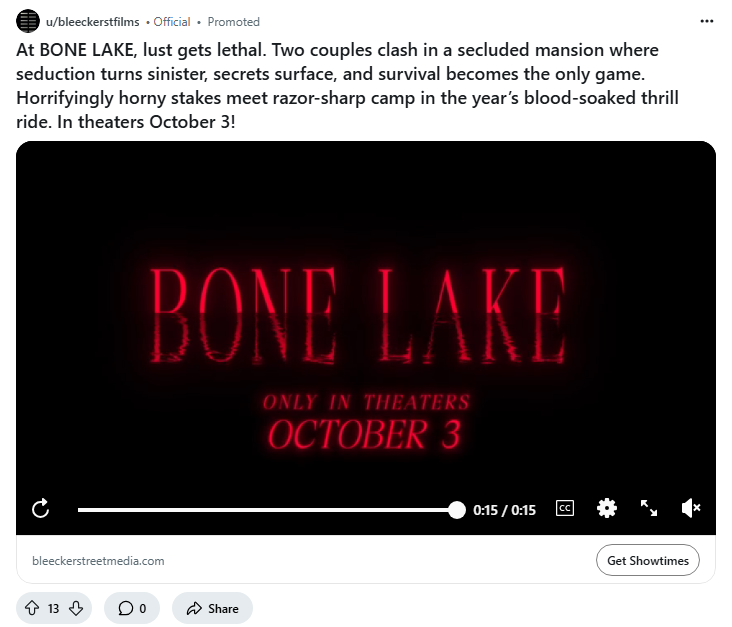This screenshot has height=627, width=732.
Task: Enter fullscreen mode for the video
Action: (649, 508)
